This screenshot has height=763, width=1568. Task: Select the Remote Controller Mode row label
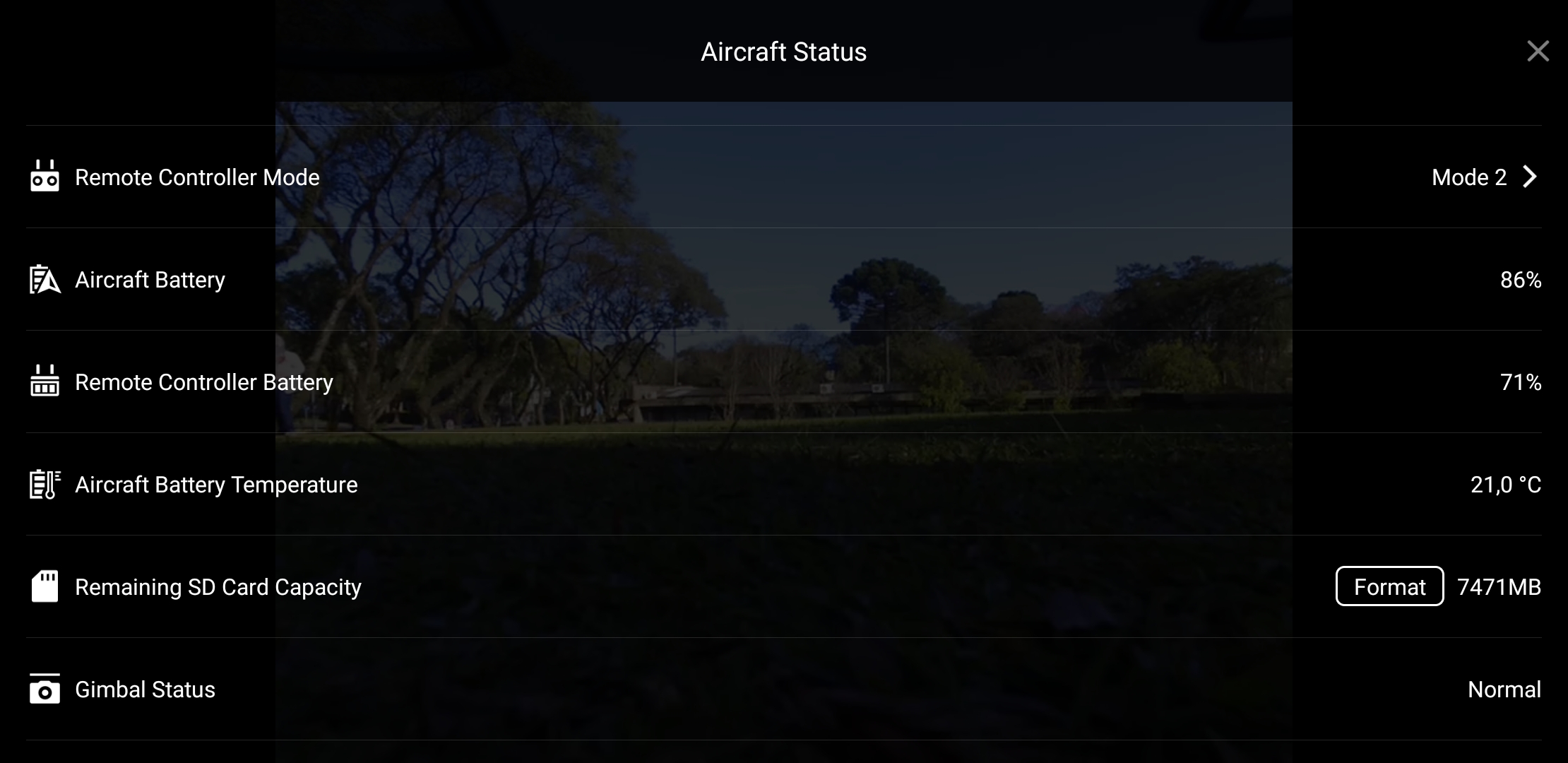coord(197,177)
